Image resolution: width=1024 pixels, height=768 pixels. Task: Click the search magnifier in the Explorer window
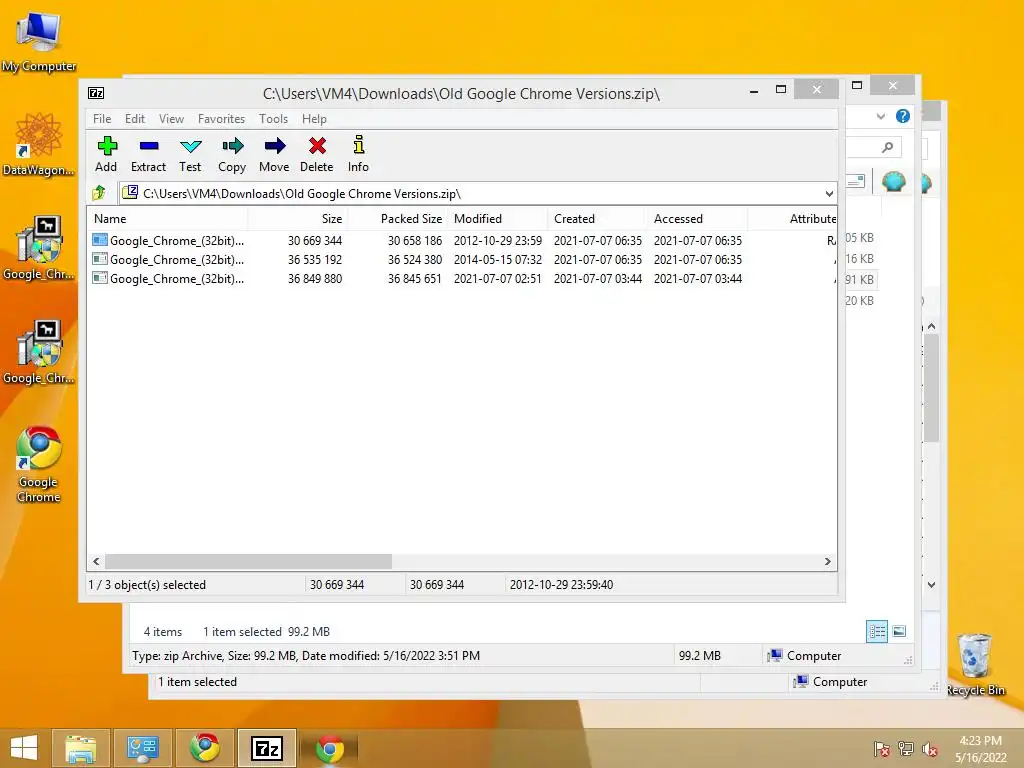tap(887, 148)
